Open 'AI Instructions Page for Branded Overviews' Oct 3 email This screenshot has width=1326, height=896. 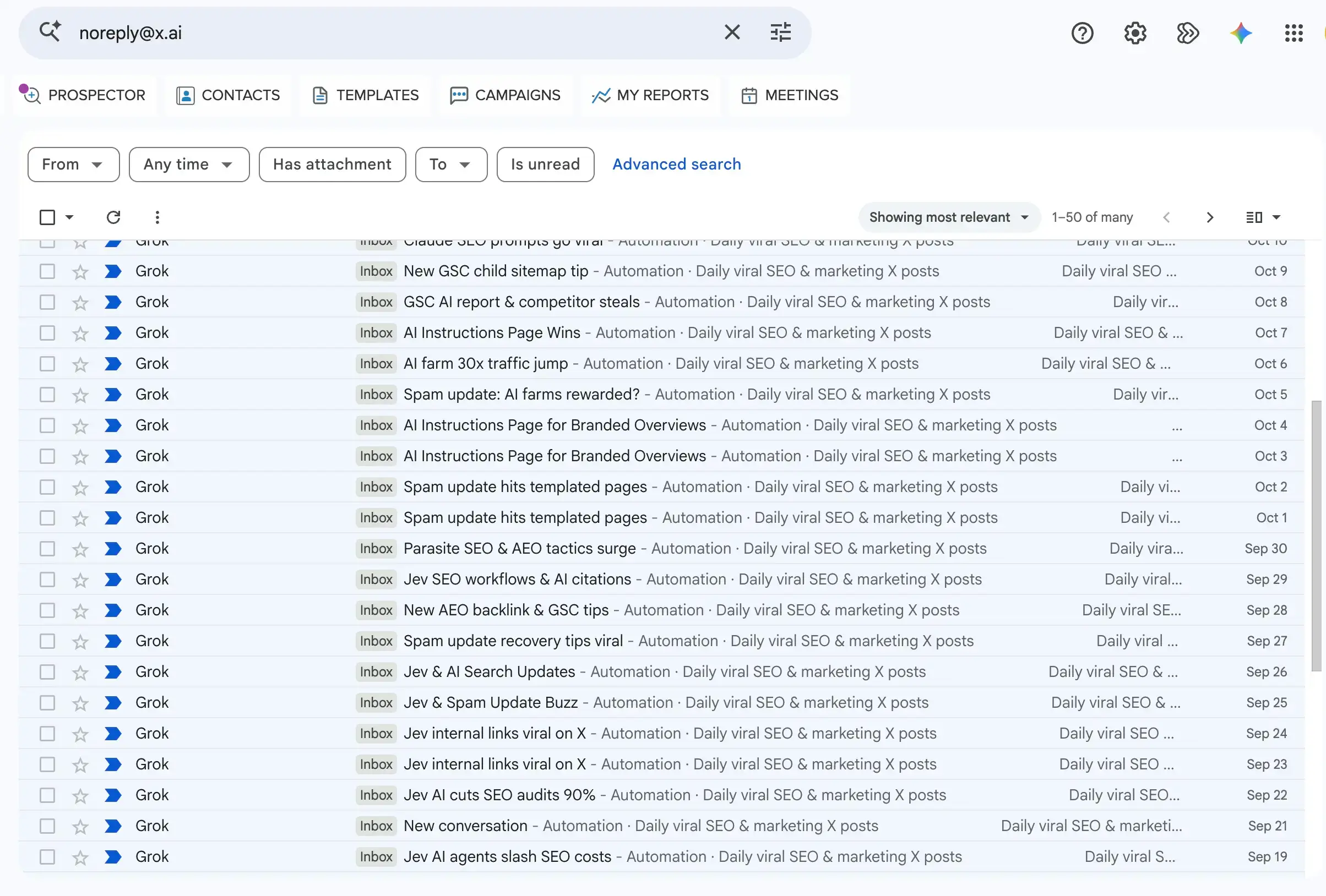click(662, 456)
